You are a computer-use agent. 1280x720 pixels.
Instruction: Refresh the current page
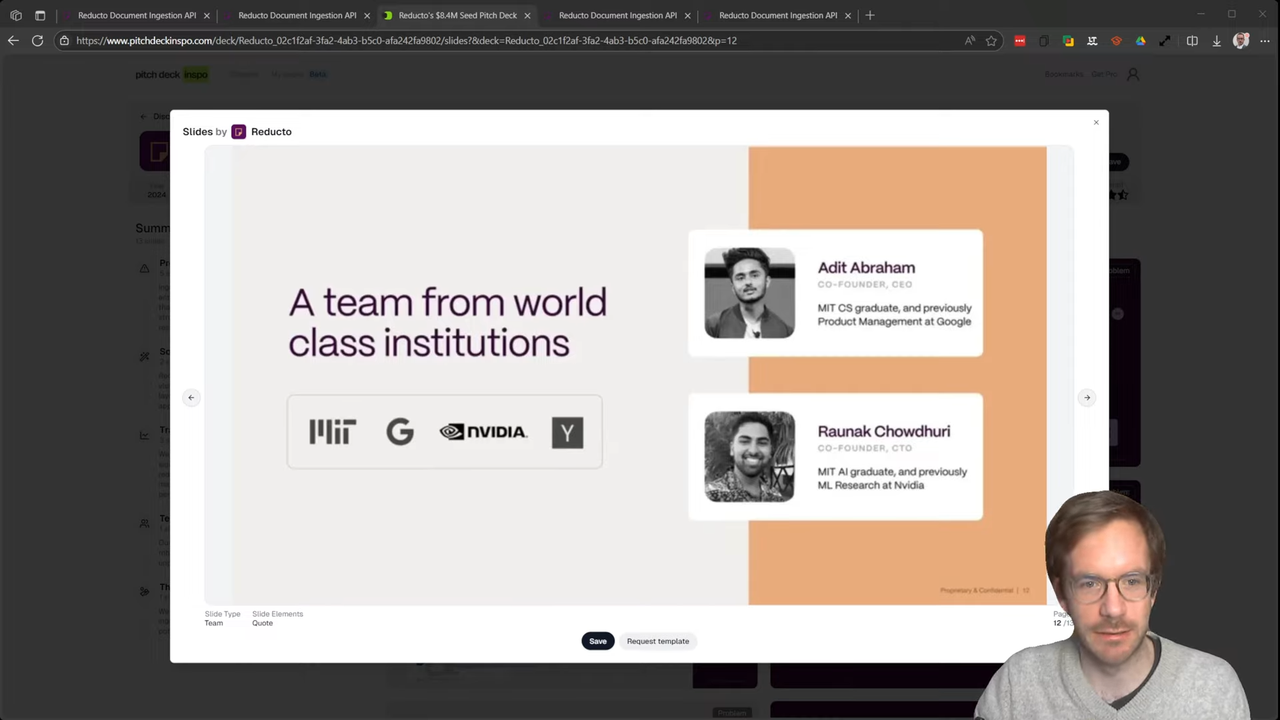coord(37,40)
